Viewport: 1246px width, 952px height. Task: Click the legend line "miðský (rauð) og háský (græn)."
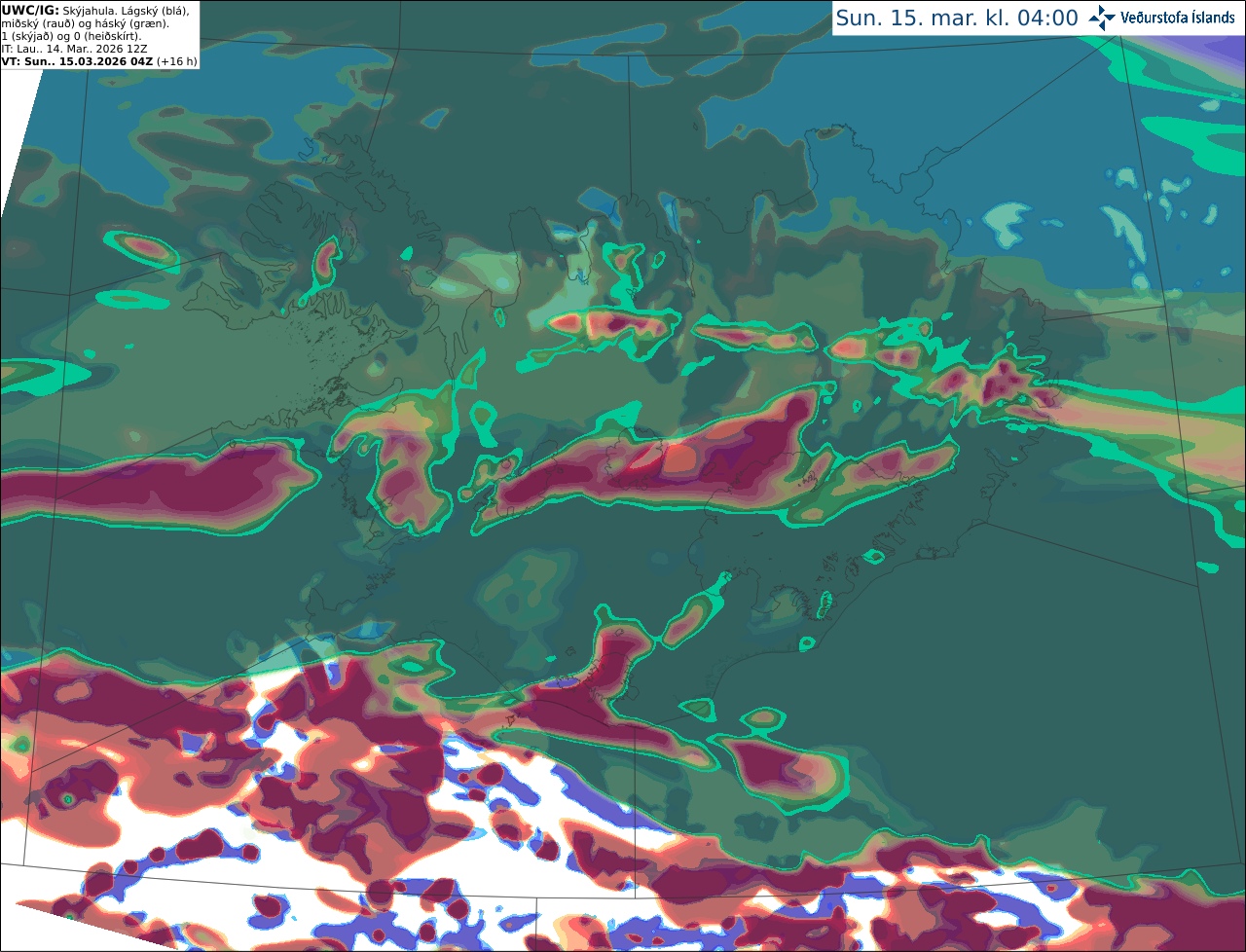point(85,23)
